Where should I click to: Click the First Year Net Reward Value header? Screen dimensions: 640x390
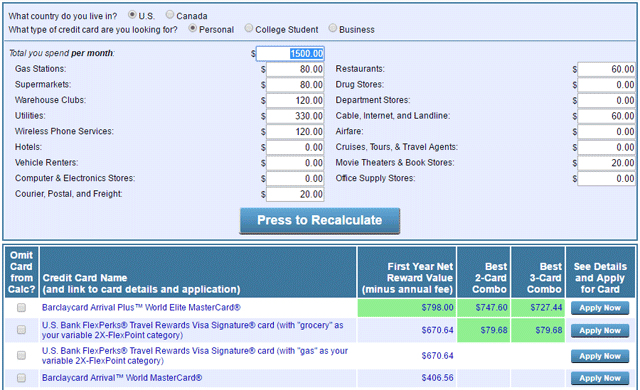click(407, 272)
